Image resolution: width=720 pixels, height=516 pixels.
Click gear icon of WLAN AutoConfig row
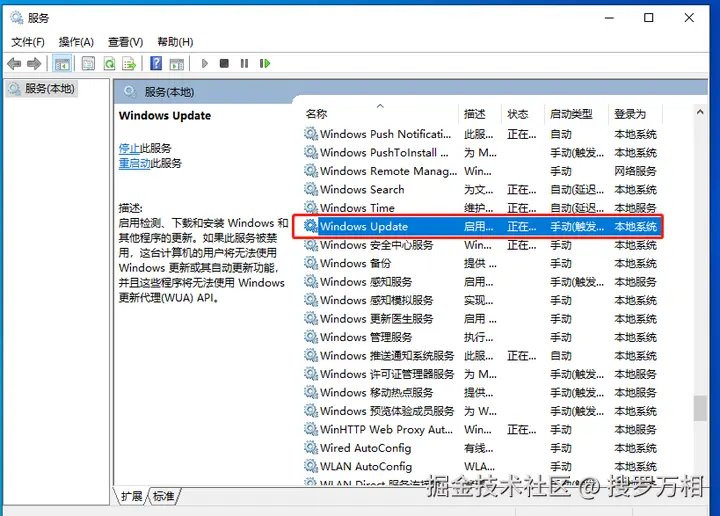pyautogui.click(x=311, y=466)
